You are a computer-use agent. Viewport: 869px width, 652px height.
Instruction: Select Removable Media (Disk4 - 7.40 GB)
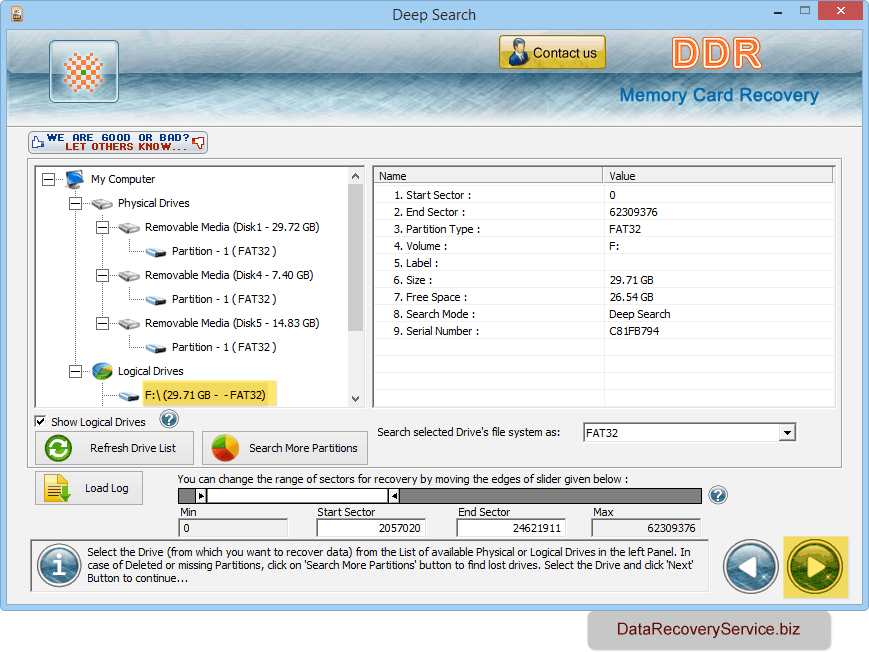229,276
